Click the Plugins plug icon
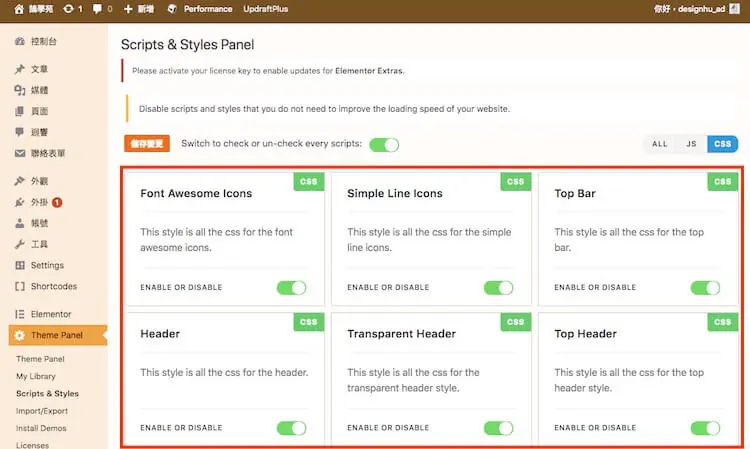This screenshot has height=449, width=750. pyautogui.click(x=20, y=202)
